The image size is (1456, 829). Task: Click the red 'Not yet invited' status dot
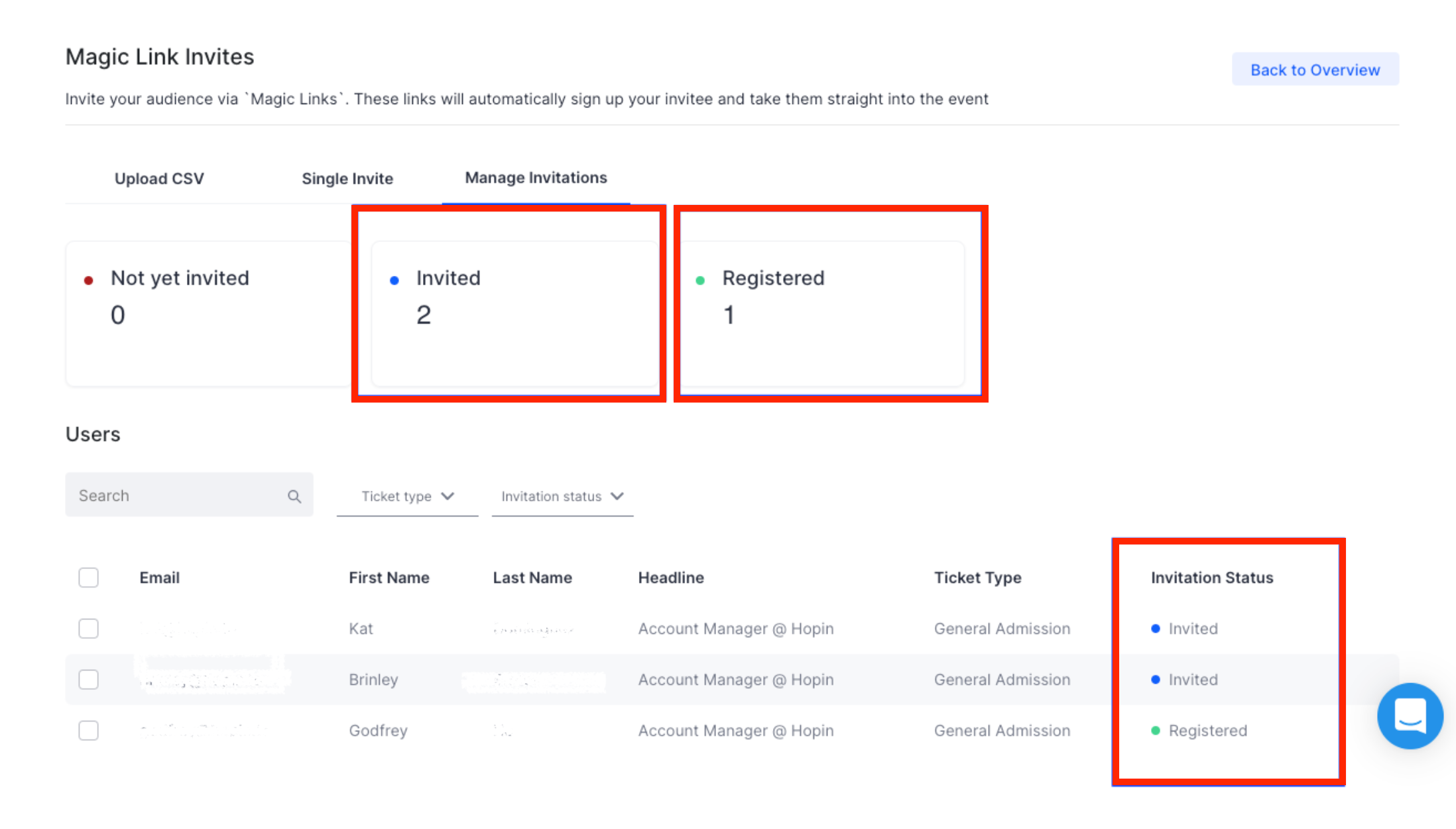click(x=90, y=280)
